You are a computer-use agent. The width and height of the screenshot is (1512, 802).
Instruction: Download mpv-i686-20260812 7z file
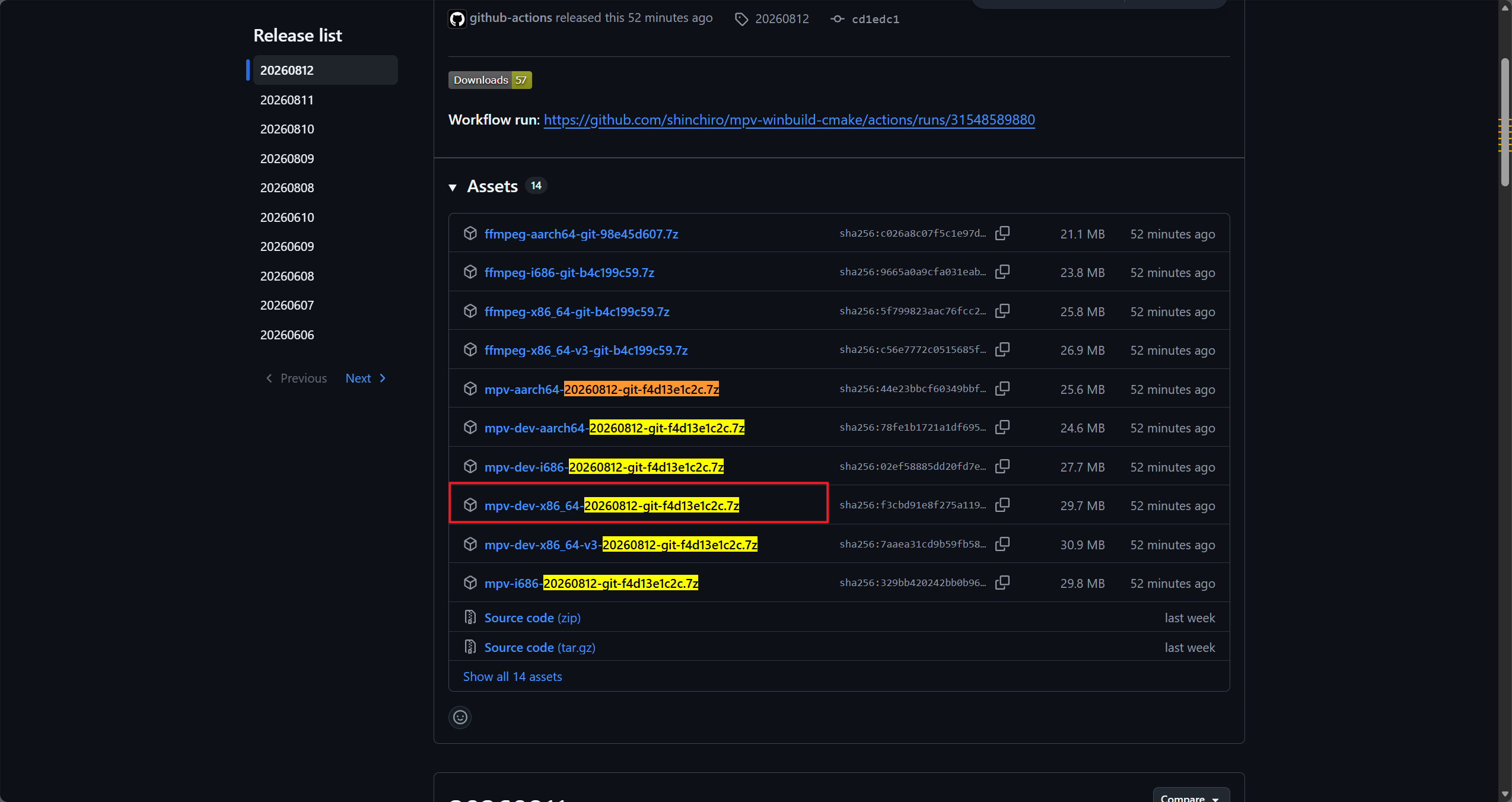pyautogui.click(x=591, y=584)
